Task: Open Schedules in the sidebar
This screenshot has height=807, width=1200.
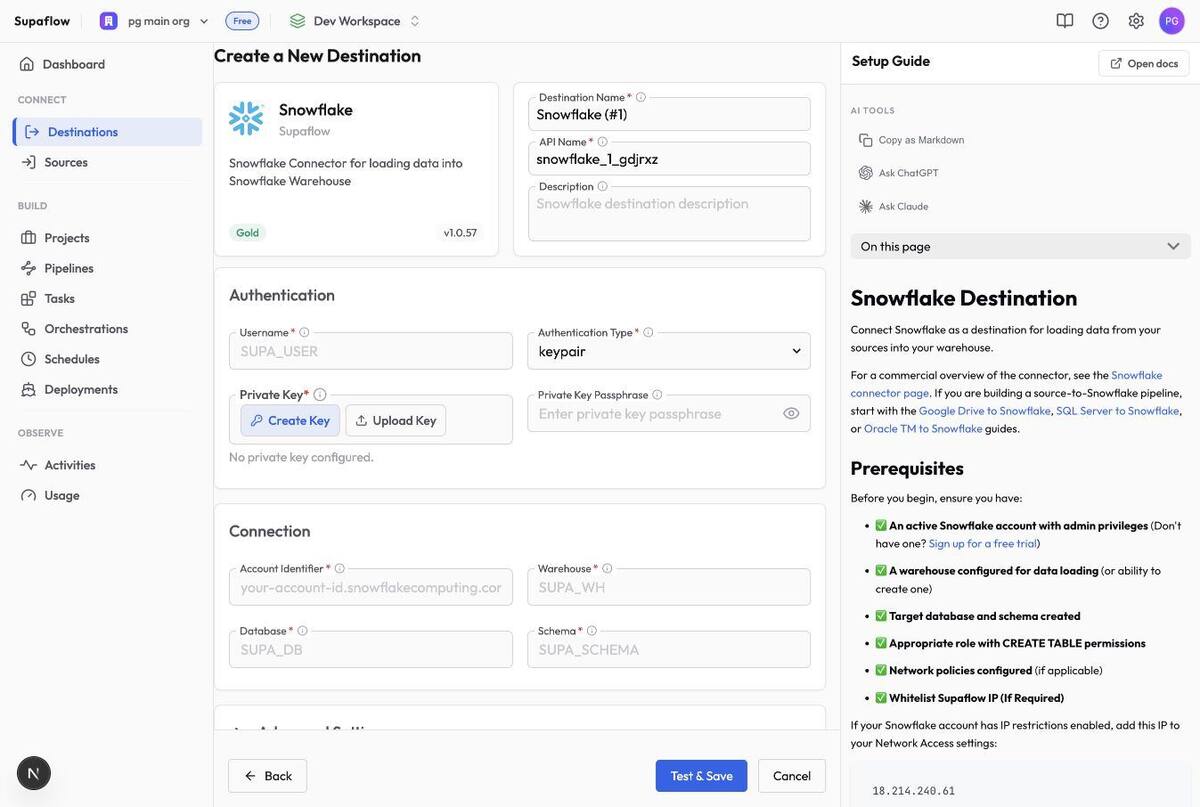Action: [107, 359]
